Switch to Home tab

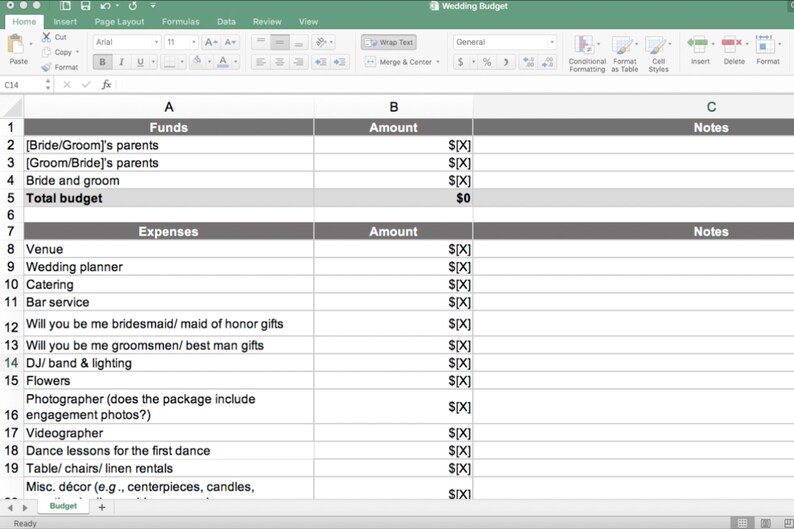[24, 22]
